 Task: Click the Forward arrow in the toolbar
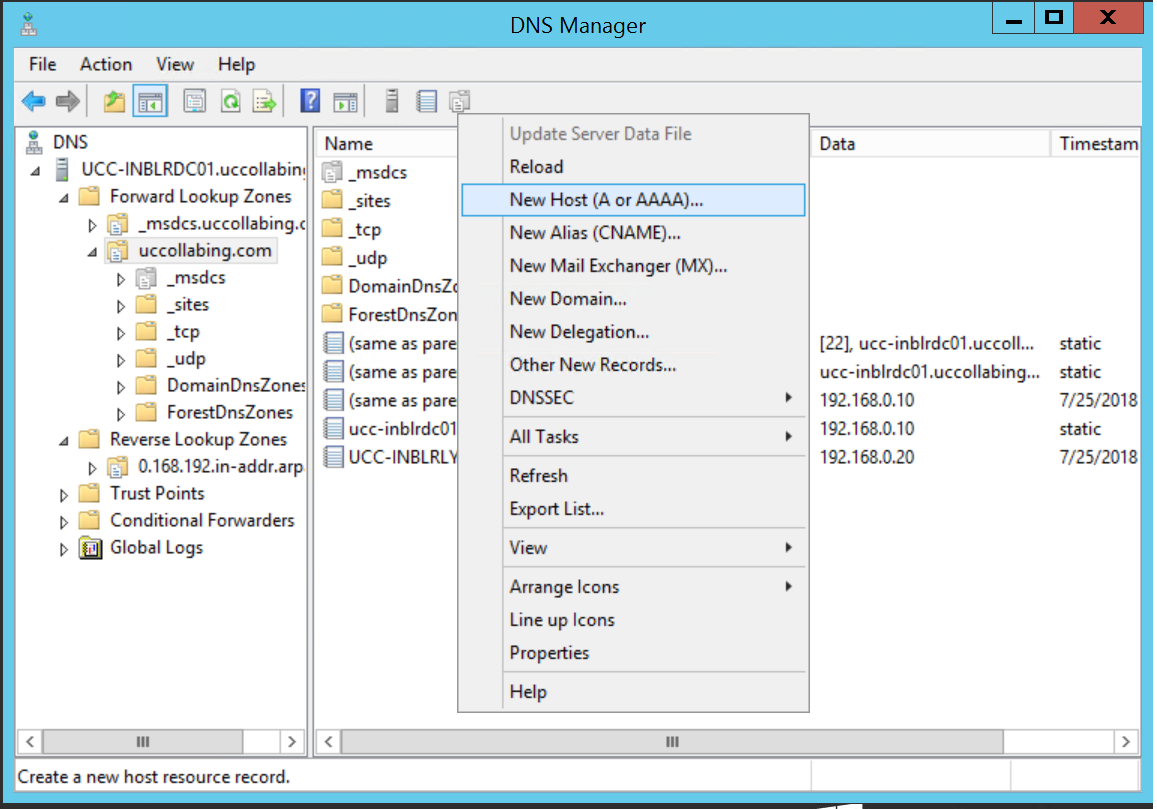(x=68, y=101)
